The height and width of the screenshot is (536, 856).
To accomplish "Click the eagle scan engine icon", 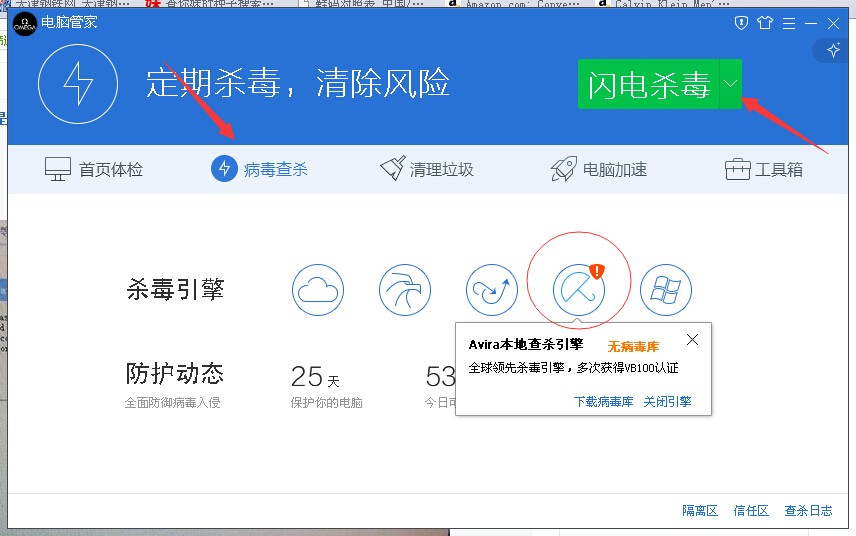I will point(405,290).
